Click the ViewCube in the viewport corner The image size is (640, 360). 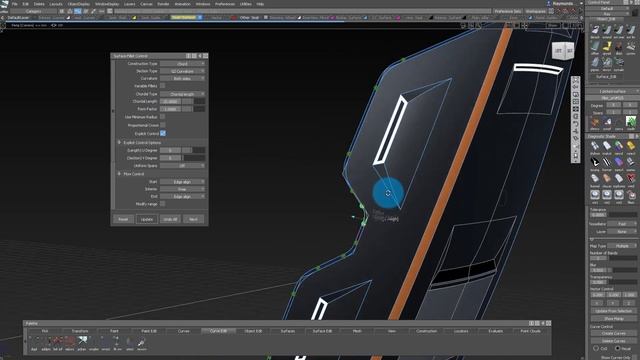(563, 51)
